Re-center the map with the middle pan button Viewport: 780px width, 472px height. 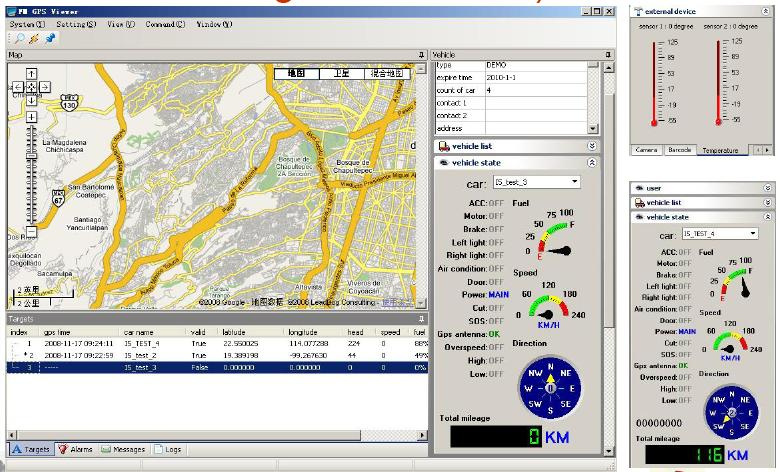(x=31, y=87)
